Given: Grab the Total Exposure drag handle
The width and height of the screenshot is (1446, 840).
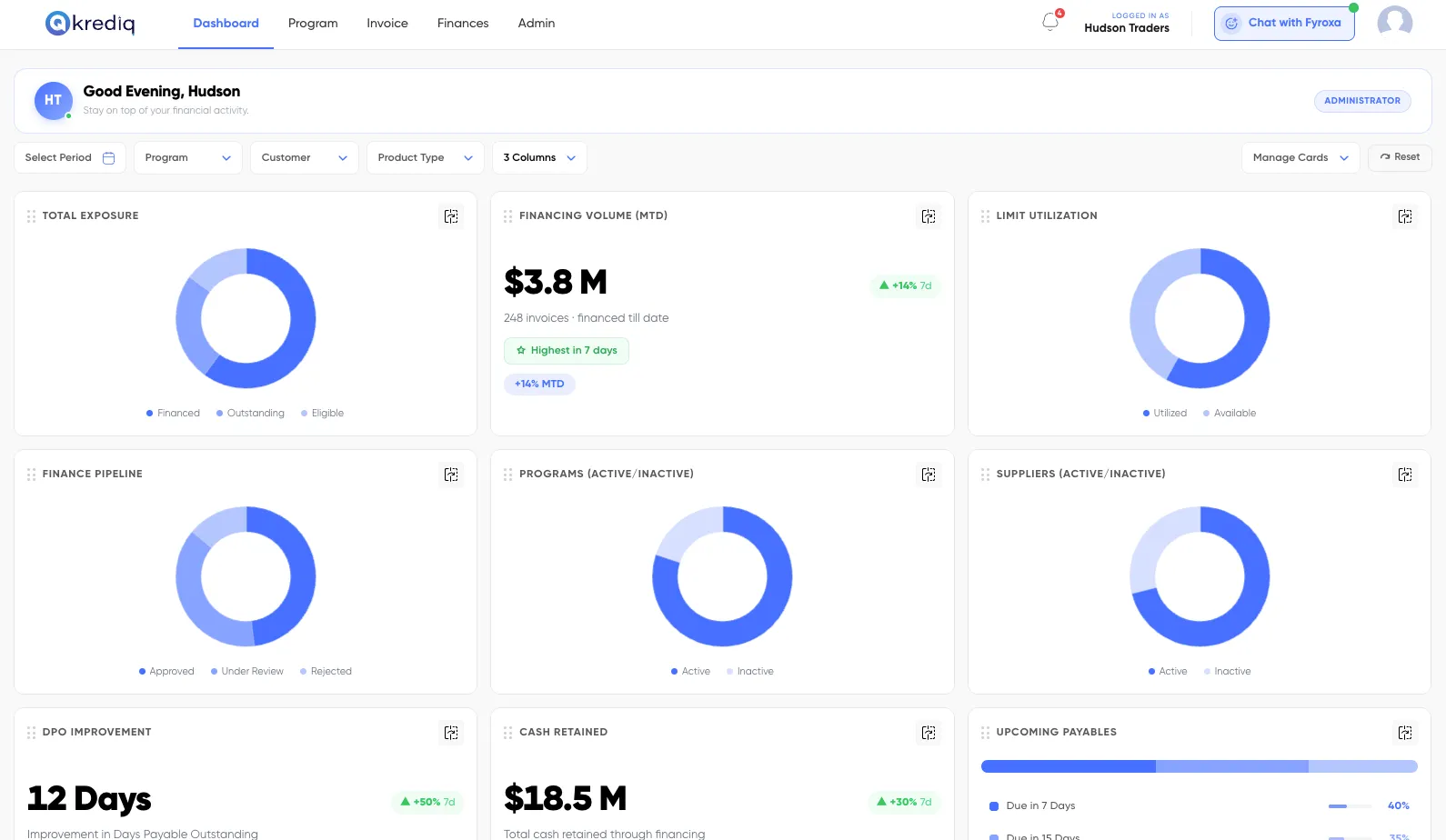Looking at the screenshot, I should click(x=31, y=216).
